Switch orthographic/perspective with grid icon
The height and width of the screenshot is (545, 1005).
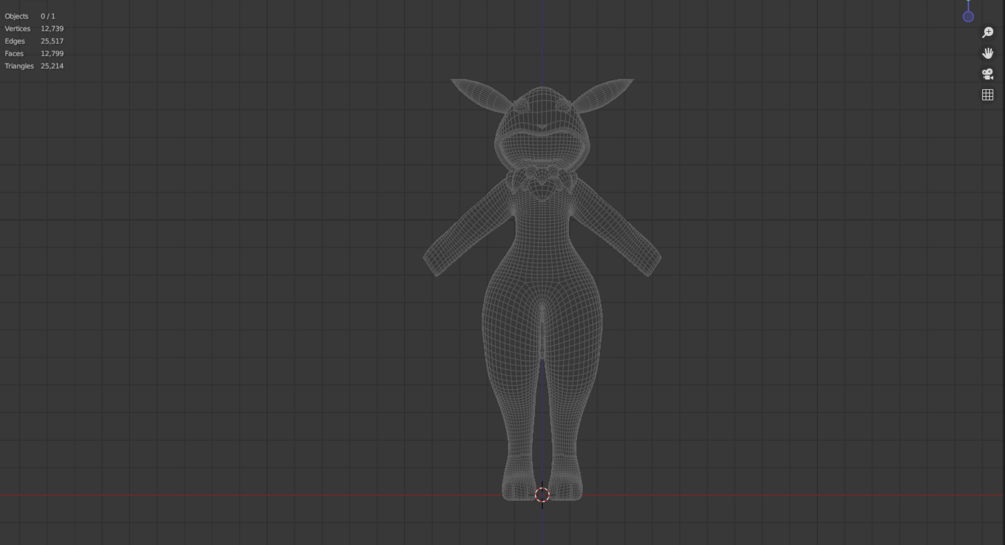point(988,95)
